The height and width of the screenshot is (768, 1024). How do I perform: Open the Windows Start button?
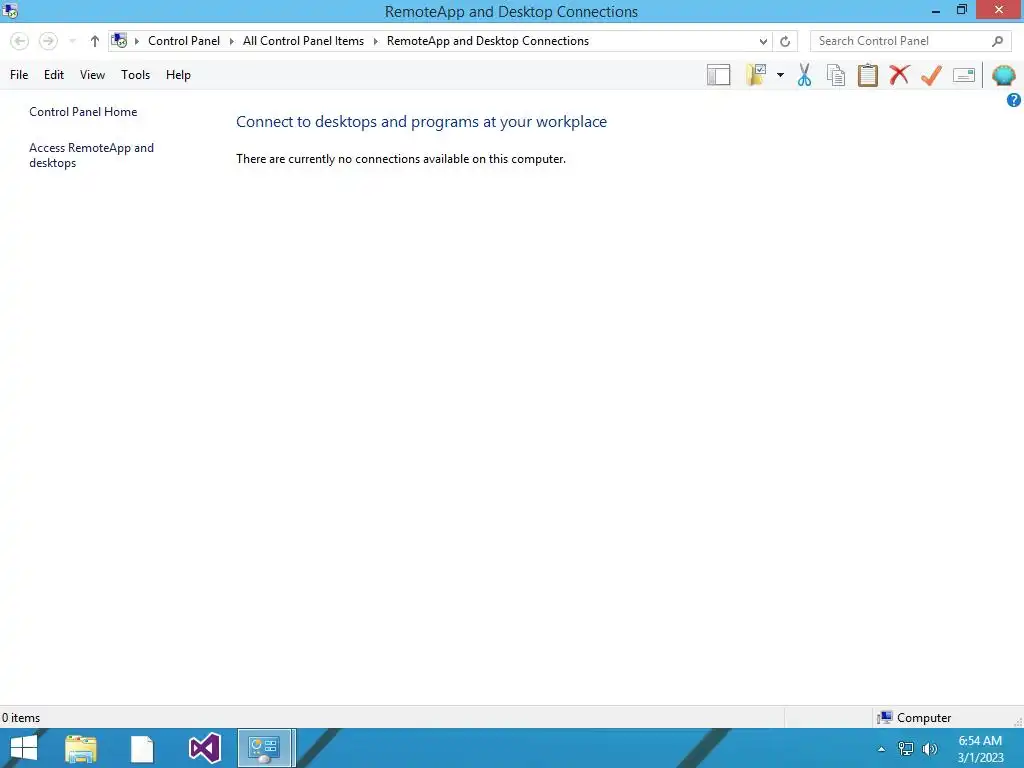pyautogui.click(x=24, y=748)
